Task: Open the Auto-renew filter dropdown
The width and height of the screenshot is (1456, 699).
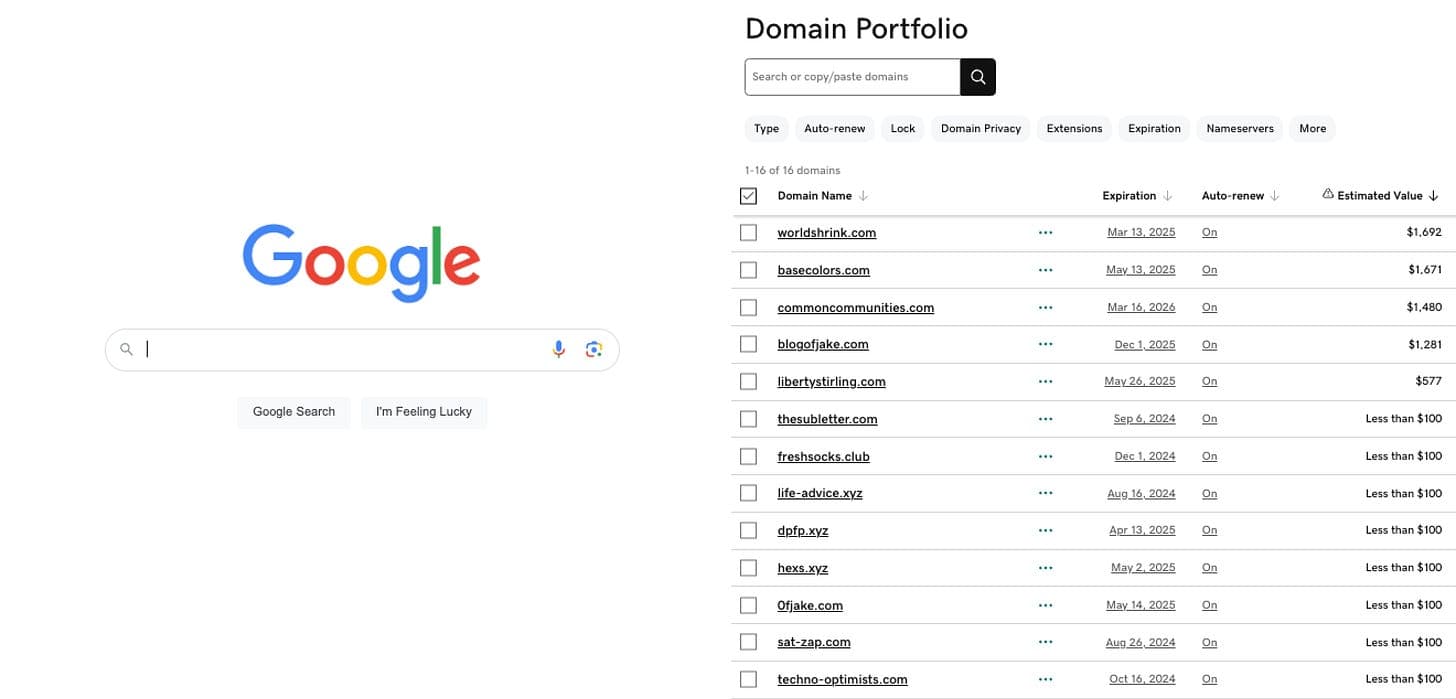Action: [834, 128]
